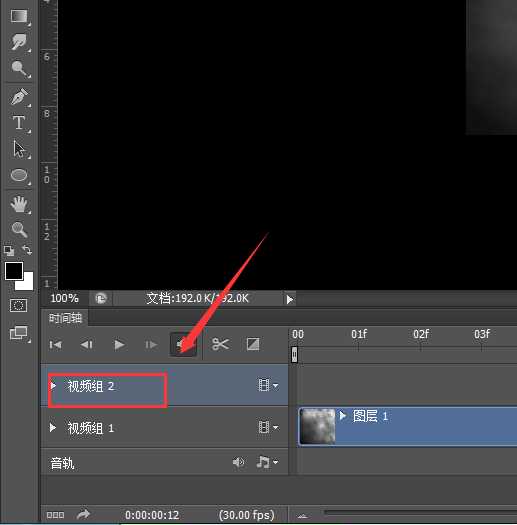The width and height of the screenshot is (517, 525).
Task: Select the Smudge tool
Action: point(19,42)
